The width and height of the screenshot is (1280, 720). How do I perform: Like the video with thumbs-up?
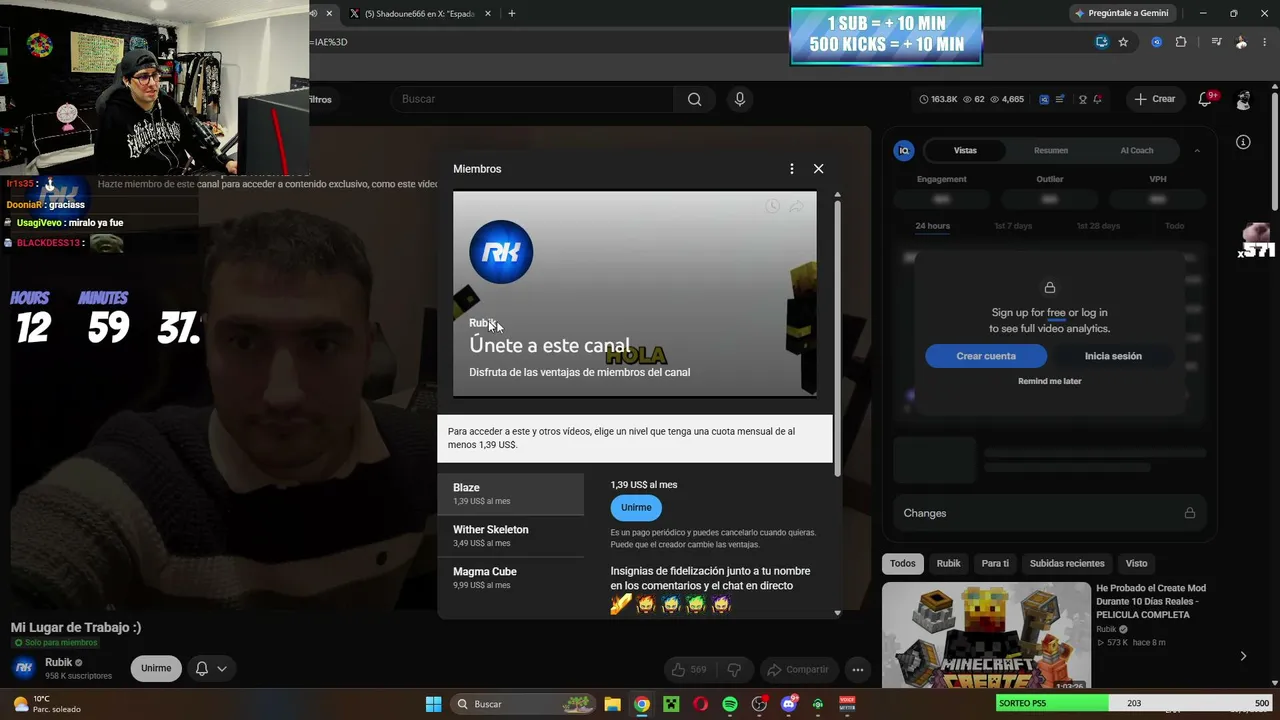[x=688, y=669]
